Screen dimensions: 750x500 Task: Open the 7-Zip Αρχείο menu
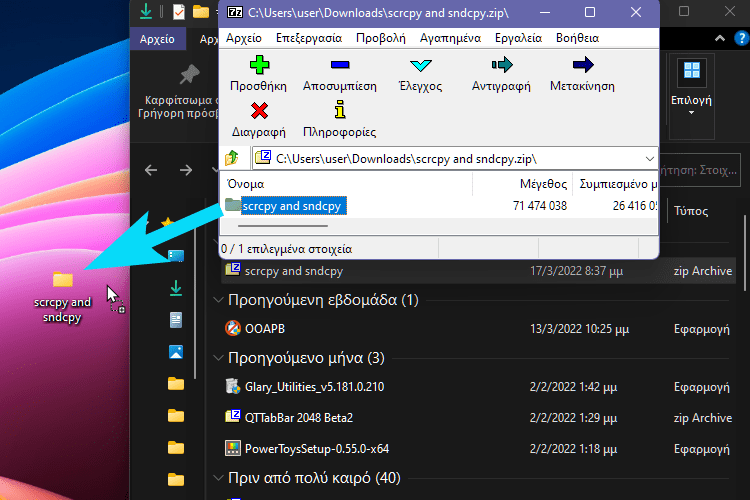tap(243, 38)
